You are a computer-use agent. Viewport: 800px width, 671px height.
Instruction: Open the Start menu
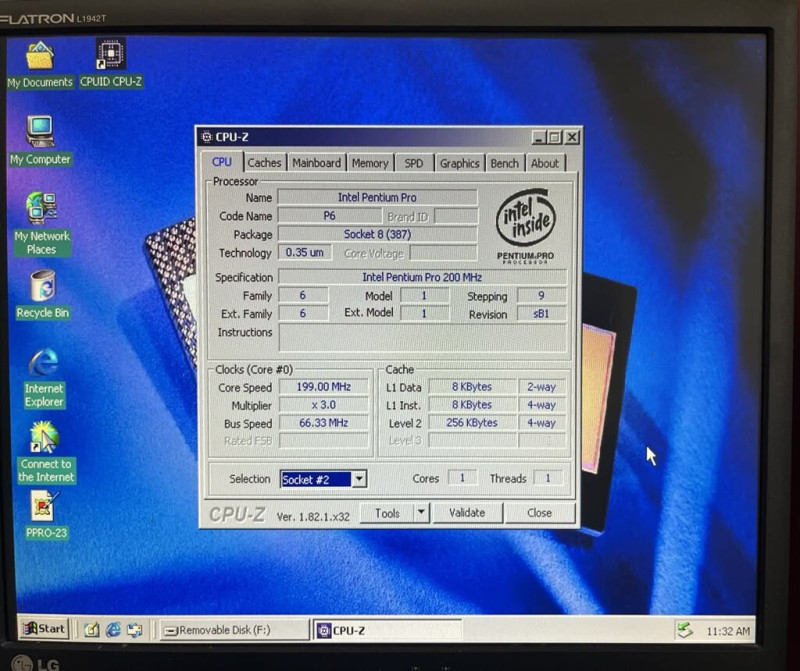tap(44, 629)
